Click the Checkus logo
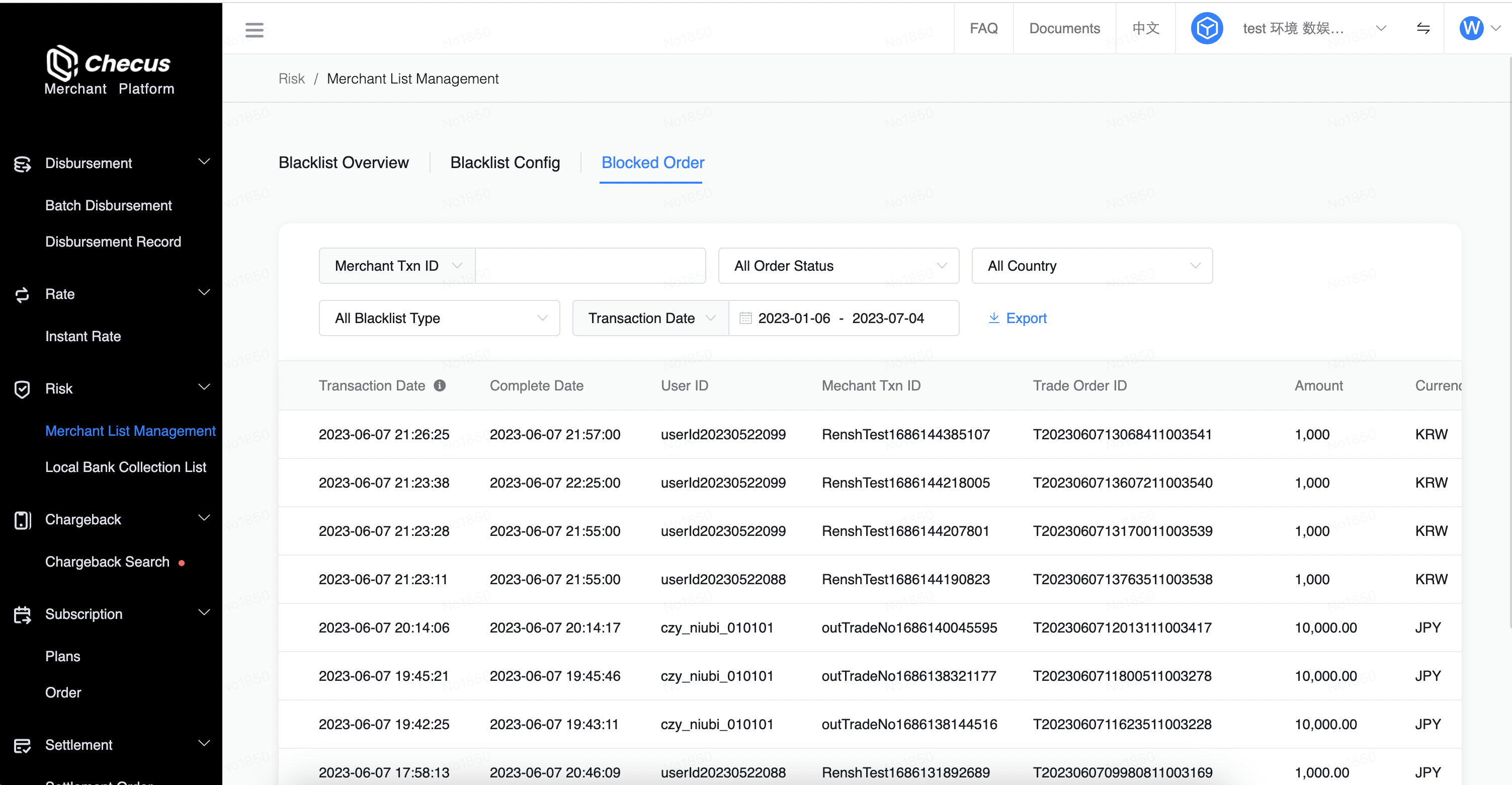The image size is (1512, 785). [x=109, y=69]
